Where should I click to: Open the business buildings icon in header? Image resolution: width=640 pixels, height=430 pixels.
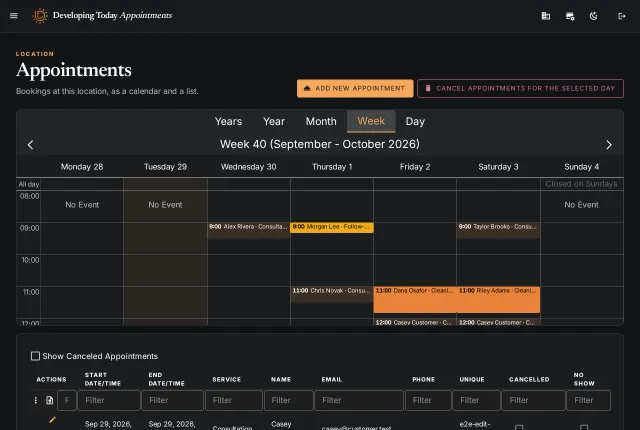click(545, 16)
